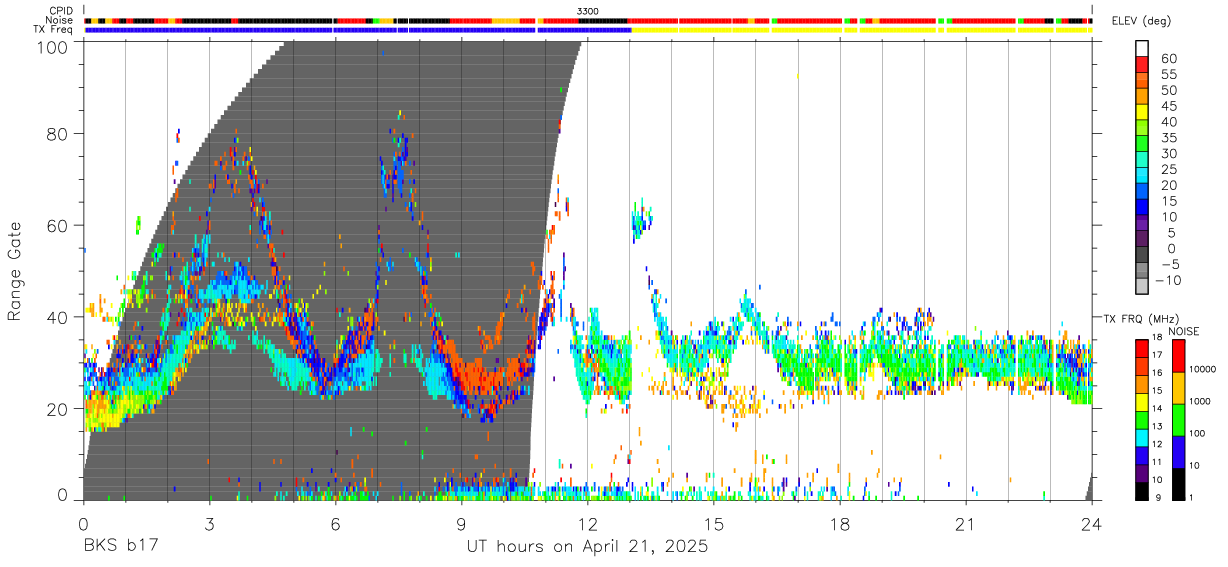The image size is (1228, 567).
Task: Click the 24 UT hour tick label
Action: click(x=1091, y=523)
